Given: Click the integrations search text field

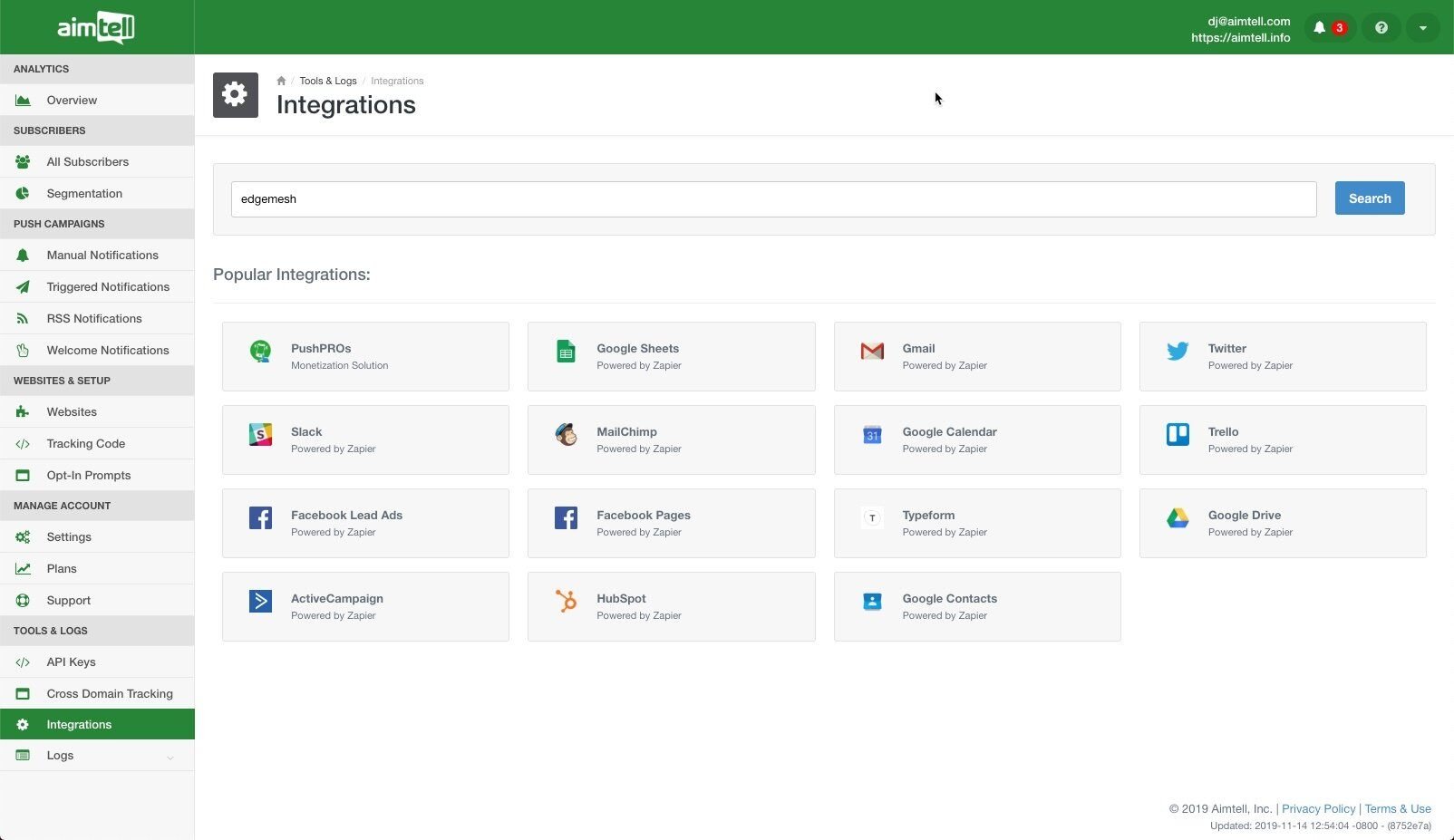Looking at the screenshot, I should pyautogui.click(x=772, y=199).
